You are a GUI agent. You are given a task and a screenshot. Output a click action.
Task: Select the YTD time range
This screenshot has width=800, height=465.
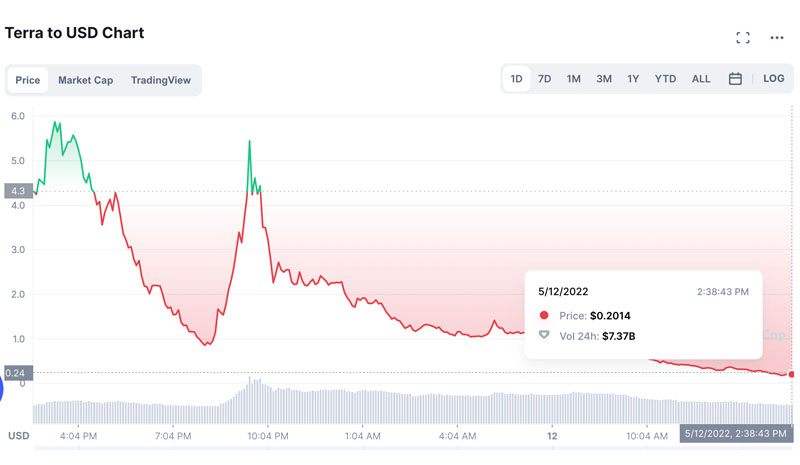[x=665, y=79]
